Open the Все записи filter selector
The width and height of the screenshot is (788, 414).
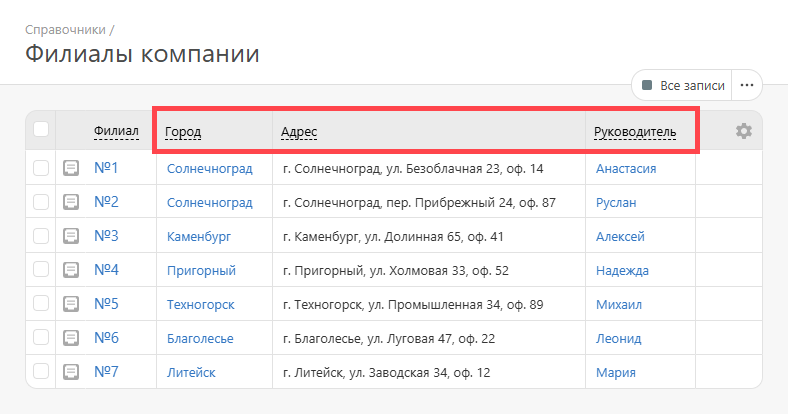[682, 85]
